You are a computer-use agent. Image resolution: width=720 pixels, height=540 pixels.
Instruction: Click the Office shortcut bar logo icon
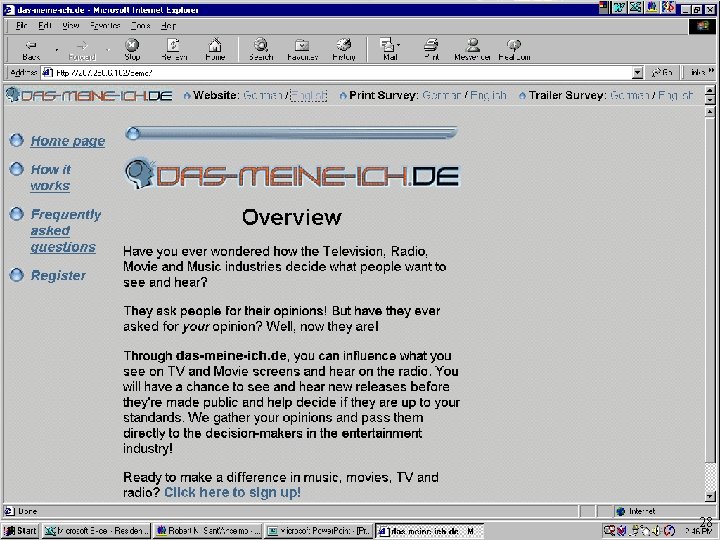pos(604,8)
